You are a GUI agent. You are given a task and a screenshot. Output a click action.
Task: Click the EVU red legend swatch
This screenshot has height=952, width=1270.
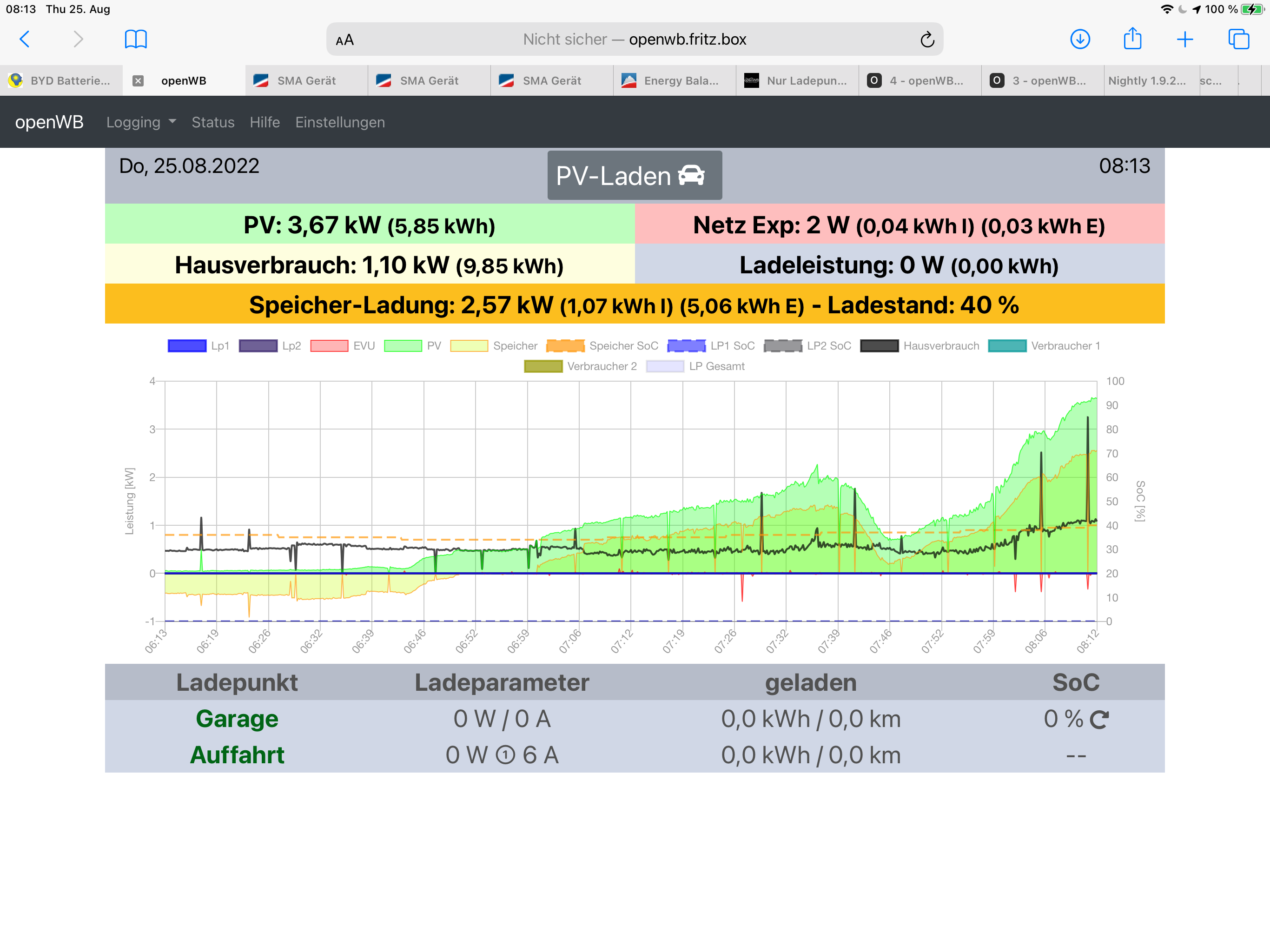[x=329, y=346]
